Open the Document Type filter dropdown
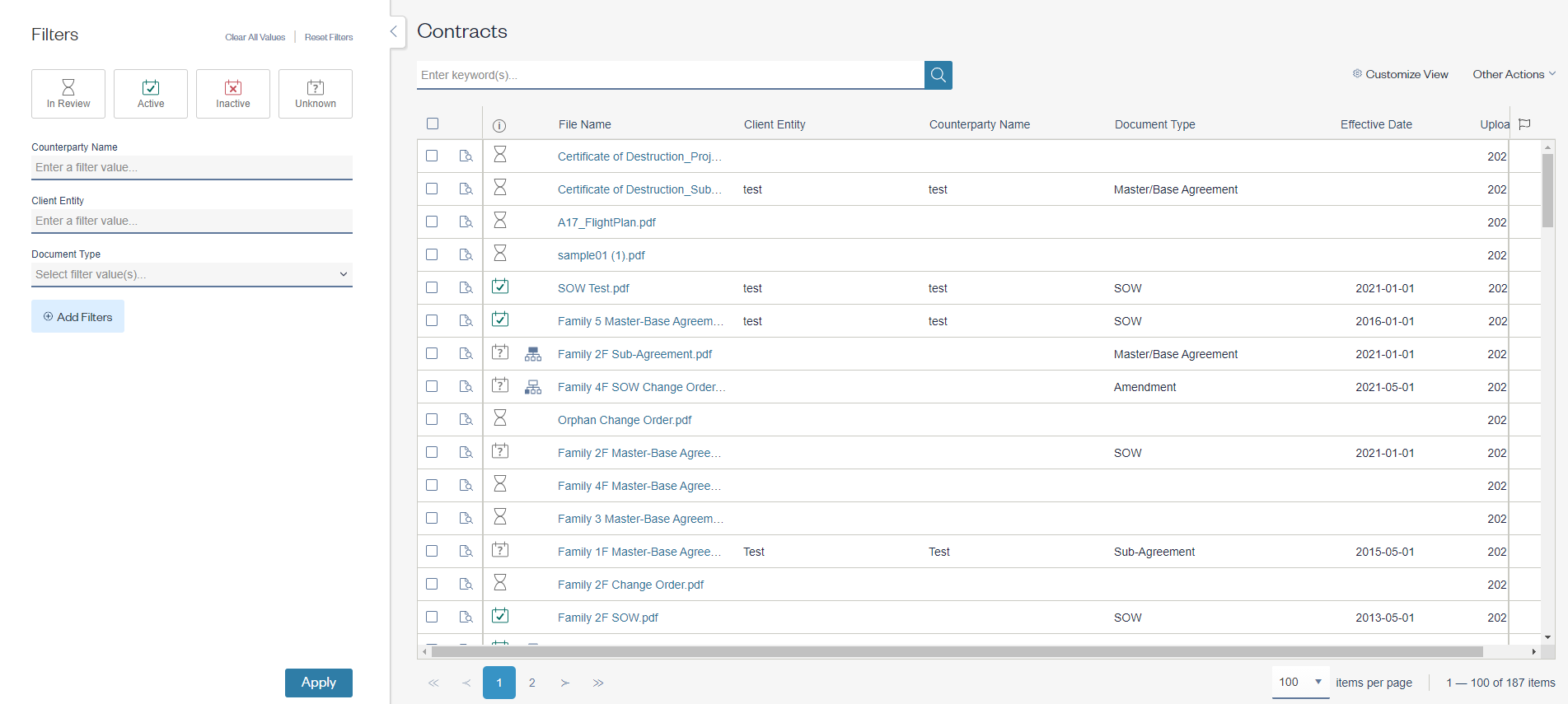This screenshot has height=704, width=1568. [191, 274]
